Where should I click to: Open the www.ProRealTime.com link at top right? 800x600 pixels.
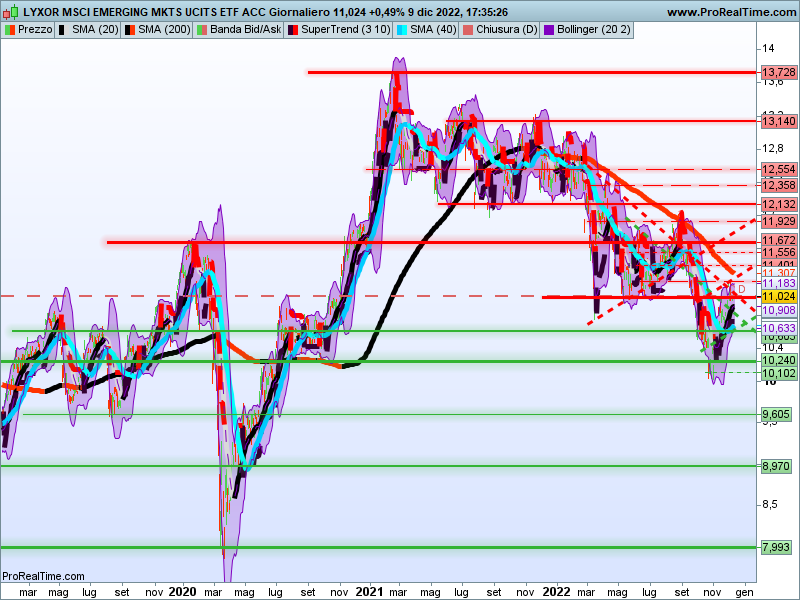coord(731,12)
